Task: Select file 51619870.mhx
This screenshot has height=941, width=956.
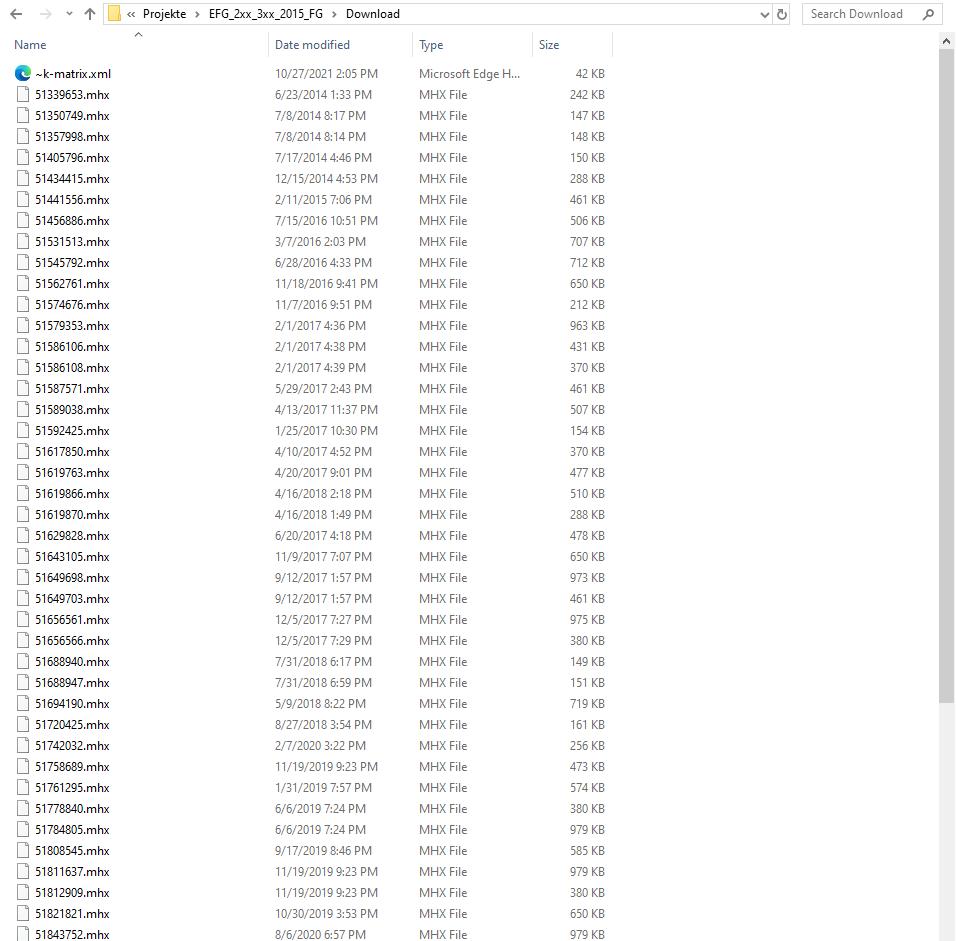Action: pyautogui.click(x=72, y=515)
